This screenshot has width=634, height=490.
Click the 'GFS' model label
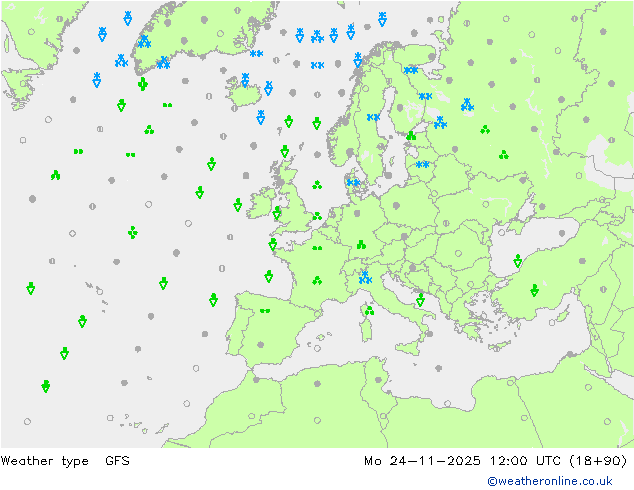click(x=118, y=460)
